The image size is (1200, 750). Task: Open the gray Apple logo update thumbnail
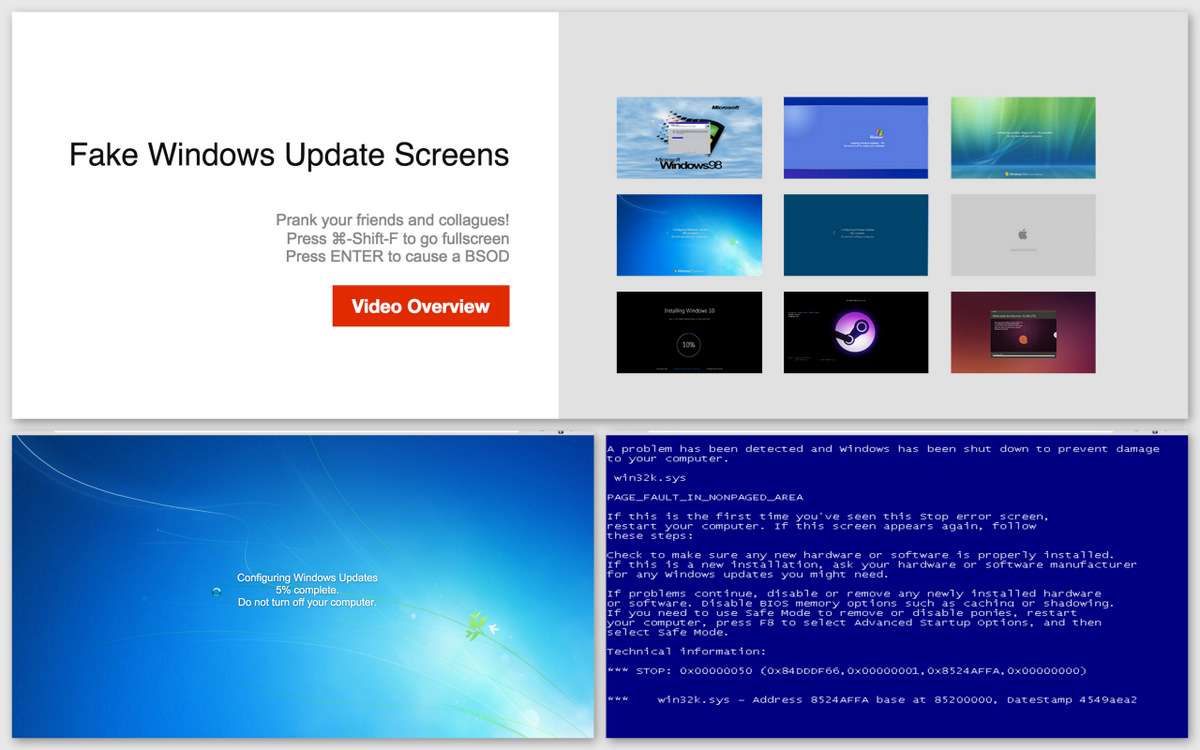[1023, 235]
